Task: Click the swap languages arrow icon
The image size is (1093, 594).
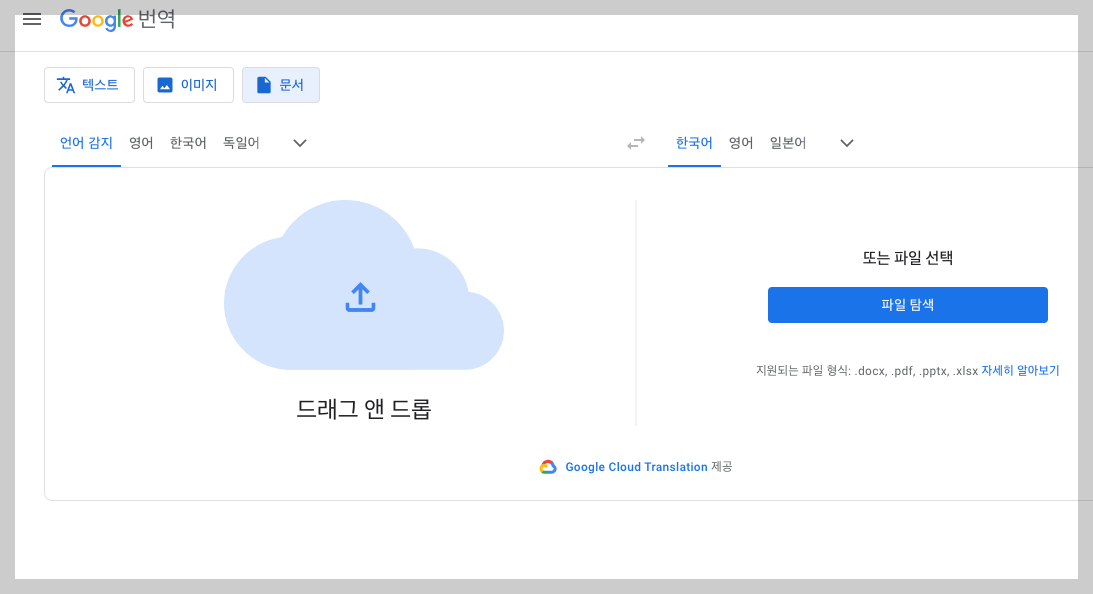Action: coord(635,143)
